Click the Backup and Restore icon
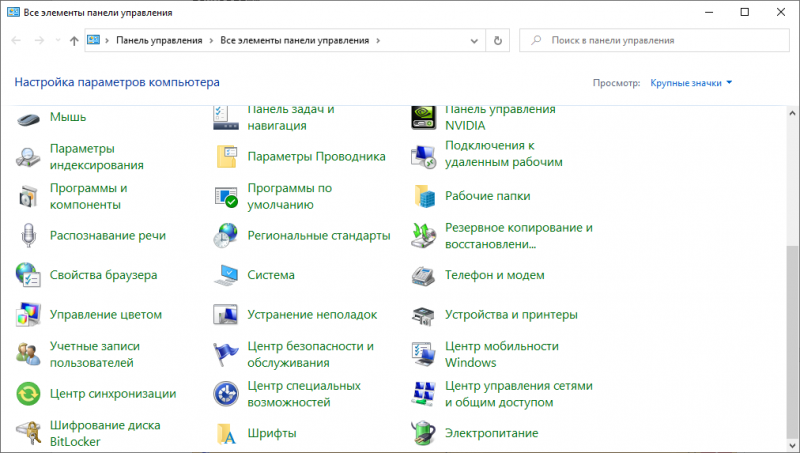This screenshot has height=453, width=800. point(423,235)
